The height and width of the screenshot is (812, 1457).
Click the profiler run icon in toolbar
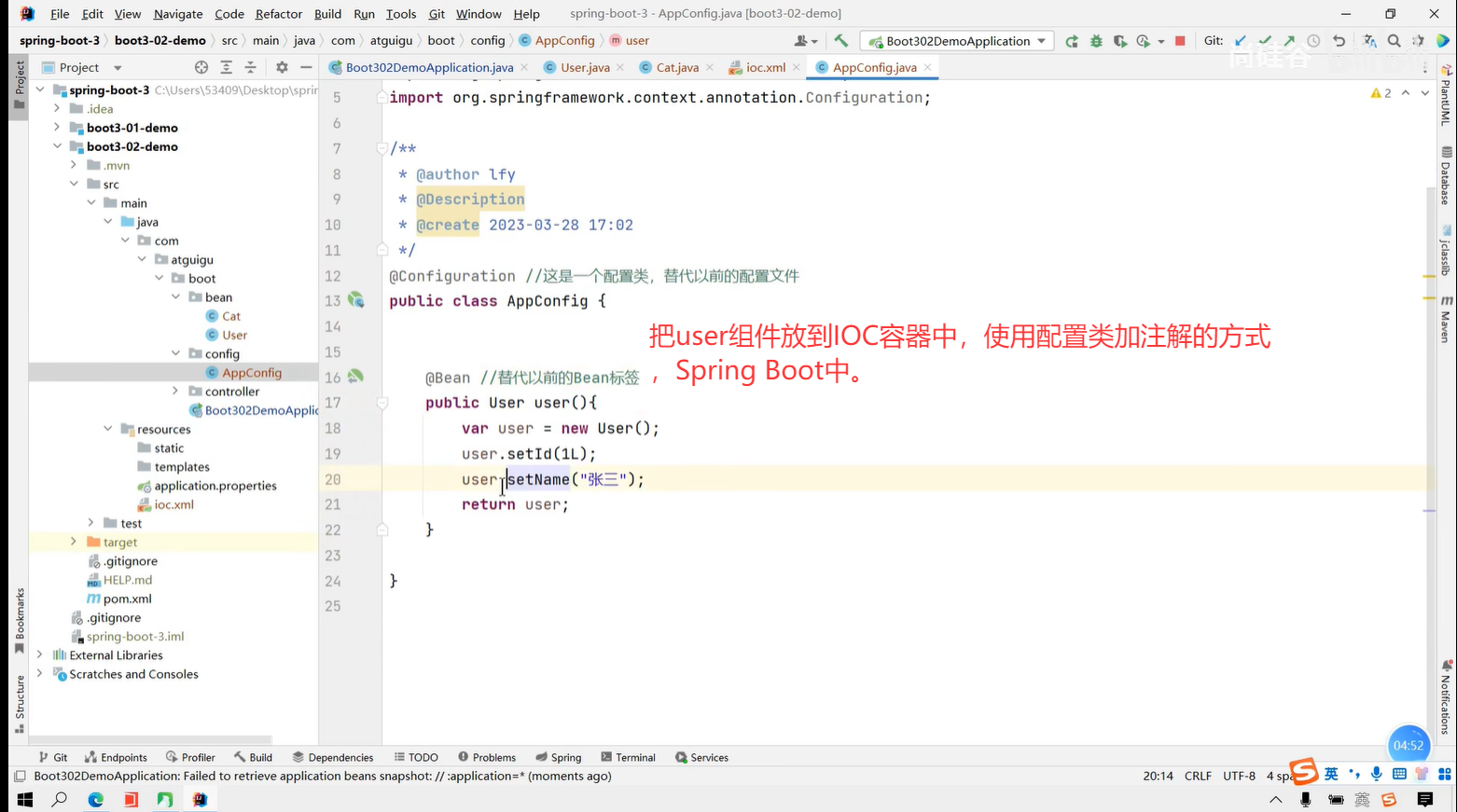[x=1144, y=41]
